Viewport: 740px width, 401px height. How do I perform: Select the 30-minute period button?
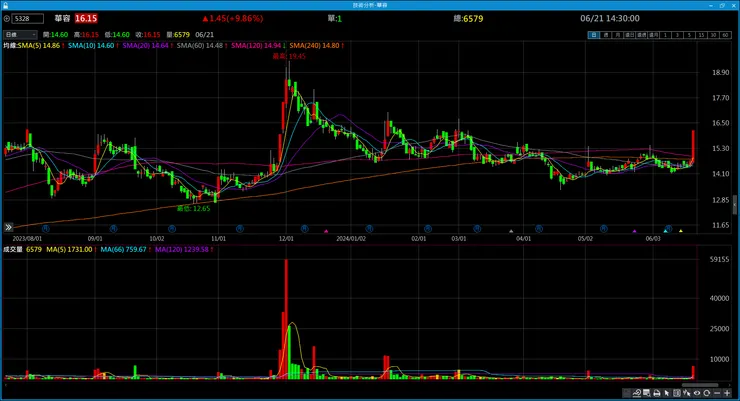click(714, 35)
